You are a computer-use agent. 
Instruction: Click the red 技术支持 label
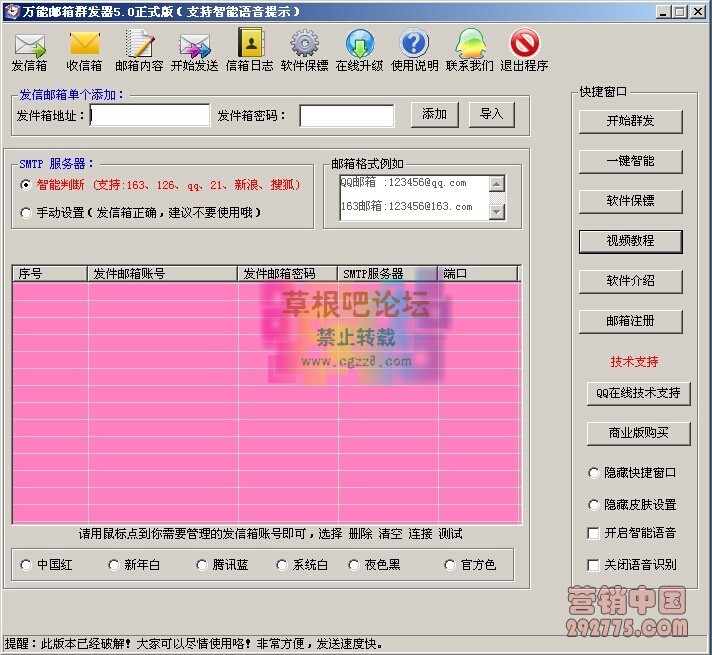pos(634,362)
